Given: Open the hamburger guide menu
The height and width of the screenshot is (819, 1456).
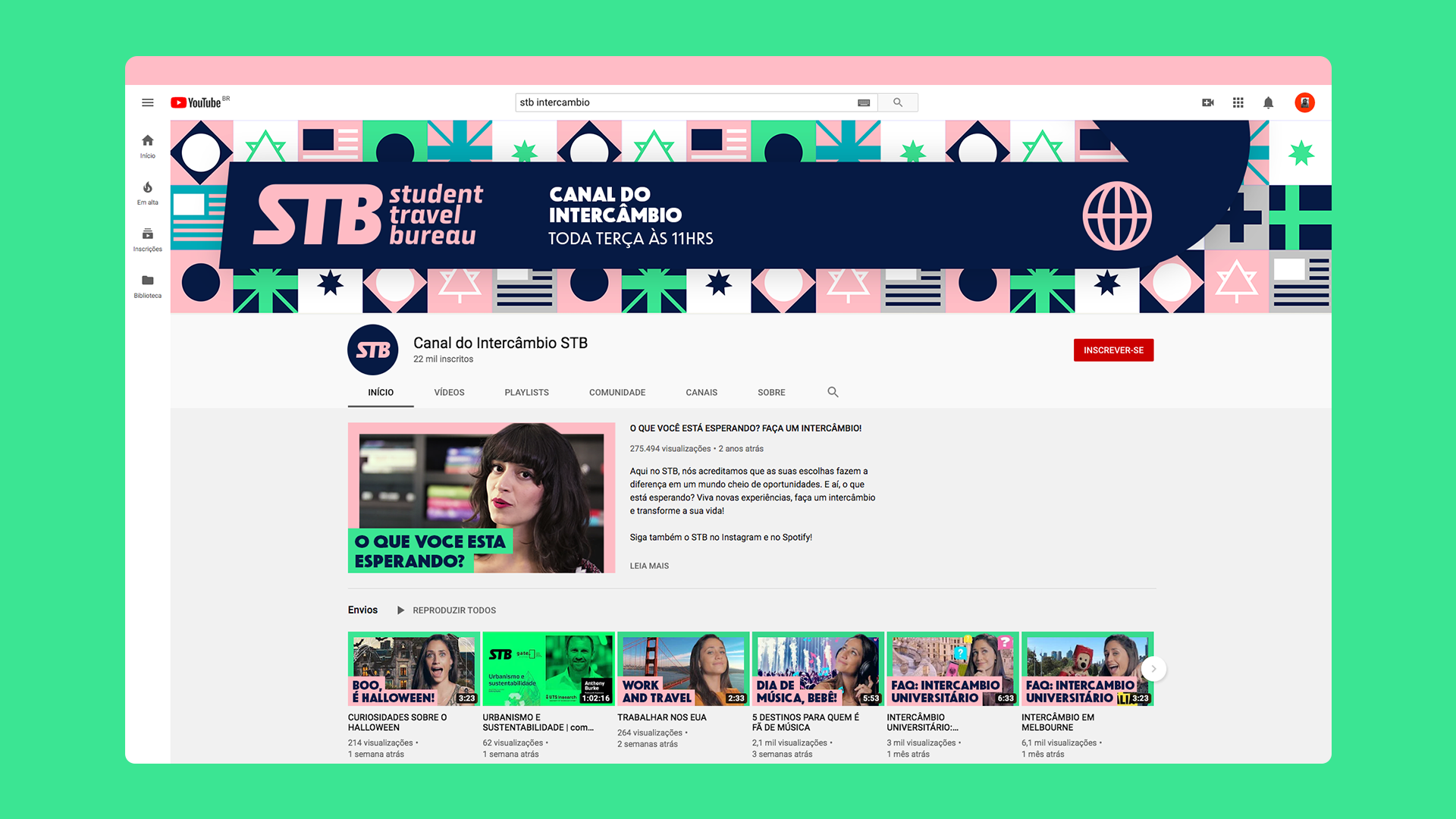Looking at the screenshot, I should click(148, 102).
